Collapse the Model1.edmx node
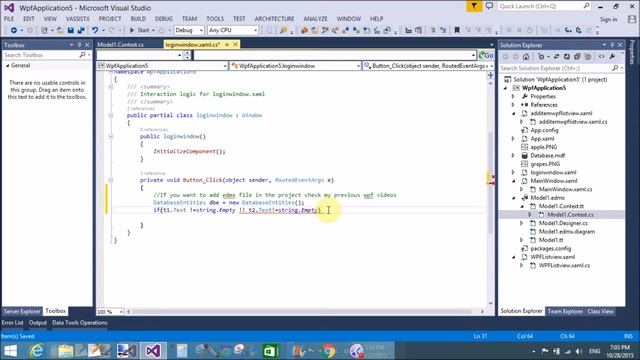Screen dimensions: 640x360 point(513,198)
